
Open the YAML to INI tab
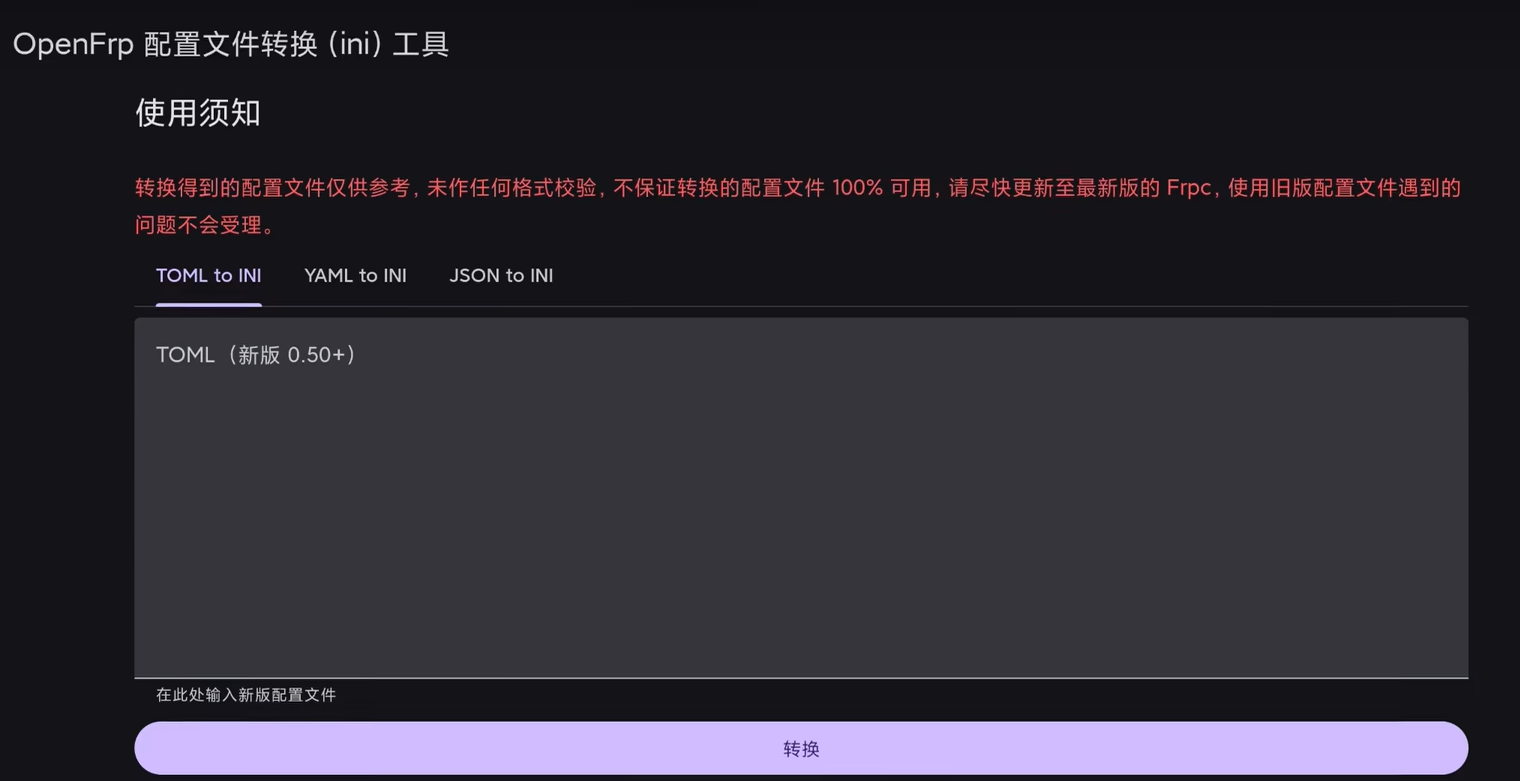355,276
